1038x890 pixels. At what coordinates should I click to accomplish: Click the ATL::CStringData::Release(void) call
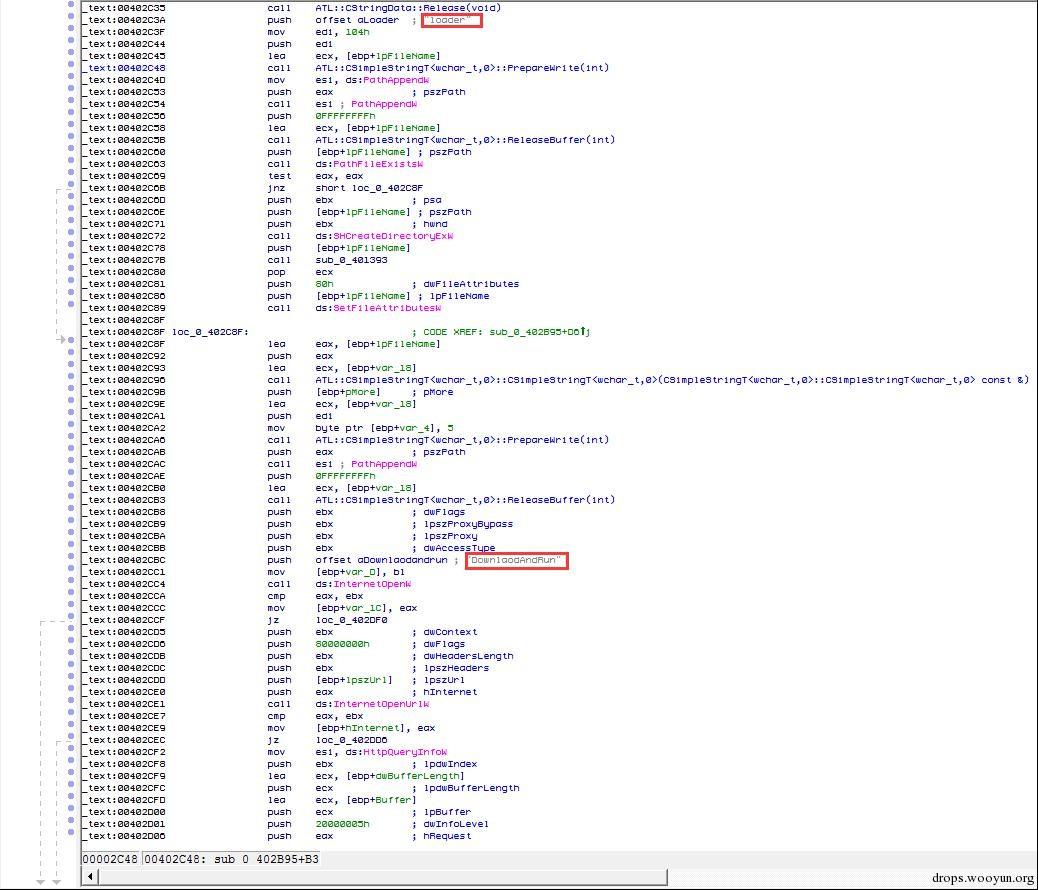(x=408, y=8)
